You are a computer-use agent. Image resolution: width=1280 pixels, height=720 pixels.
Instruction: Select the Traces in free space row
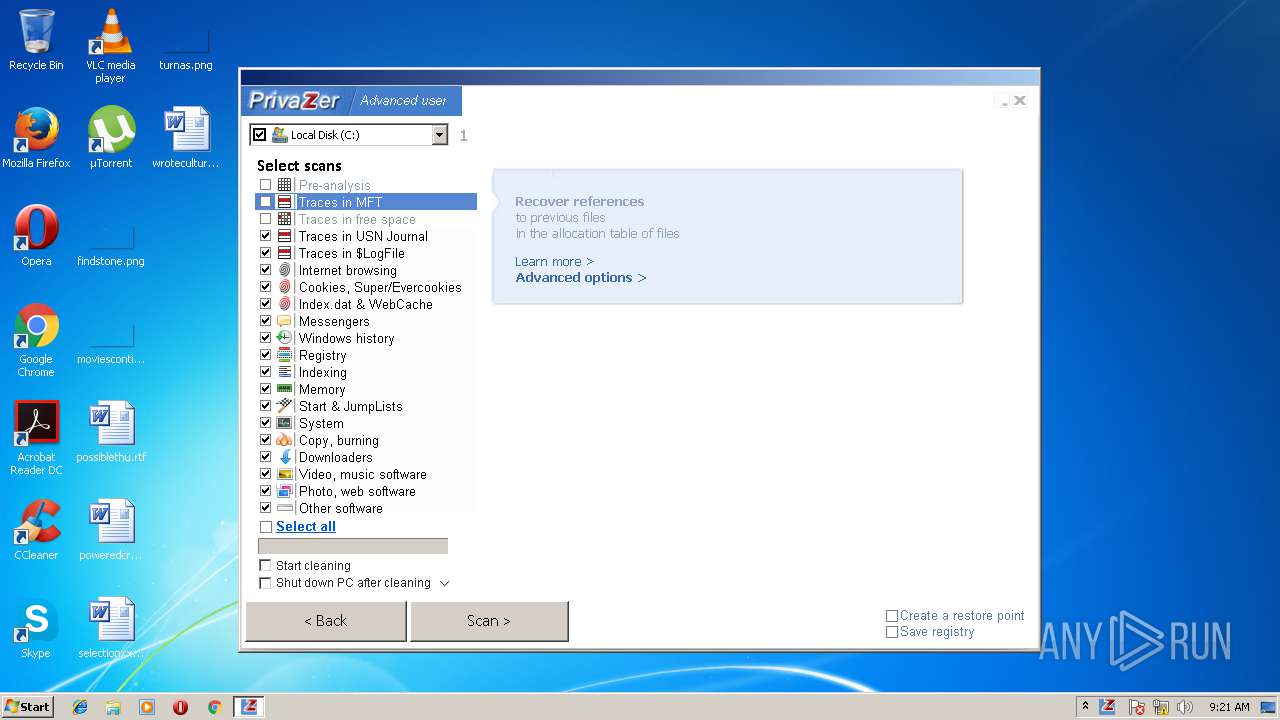pos(366,219)
